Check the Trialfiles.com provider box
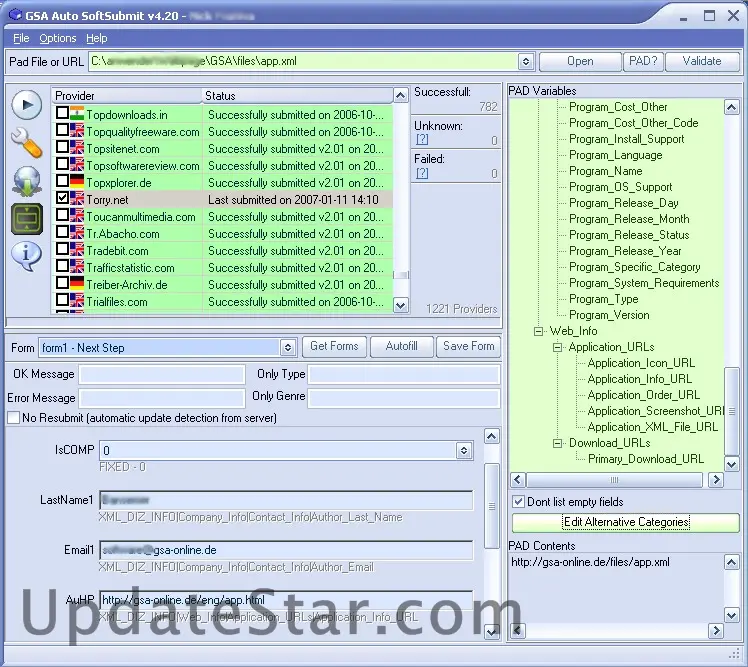 (x=62, y=301)
